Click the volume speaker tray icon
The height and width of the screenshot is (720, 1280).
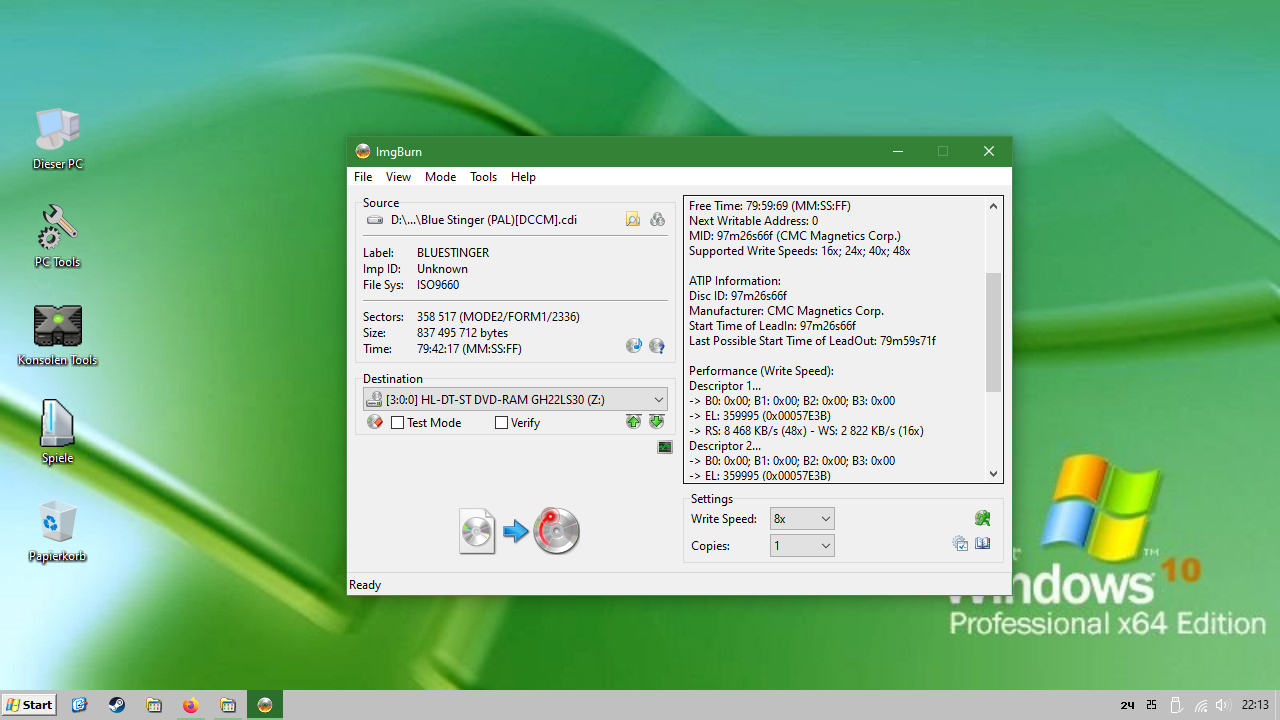(x=1222, y=705)
